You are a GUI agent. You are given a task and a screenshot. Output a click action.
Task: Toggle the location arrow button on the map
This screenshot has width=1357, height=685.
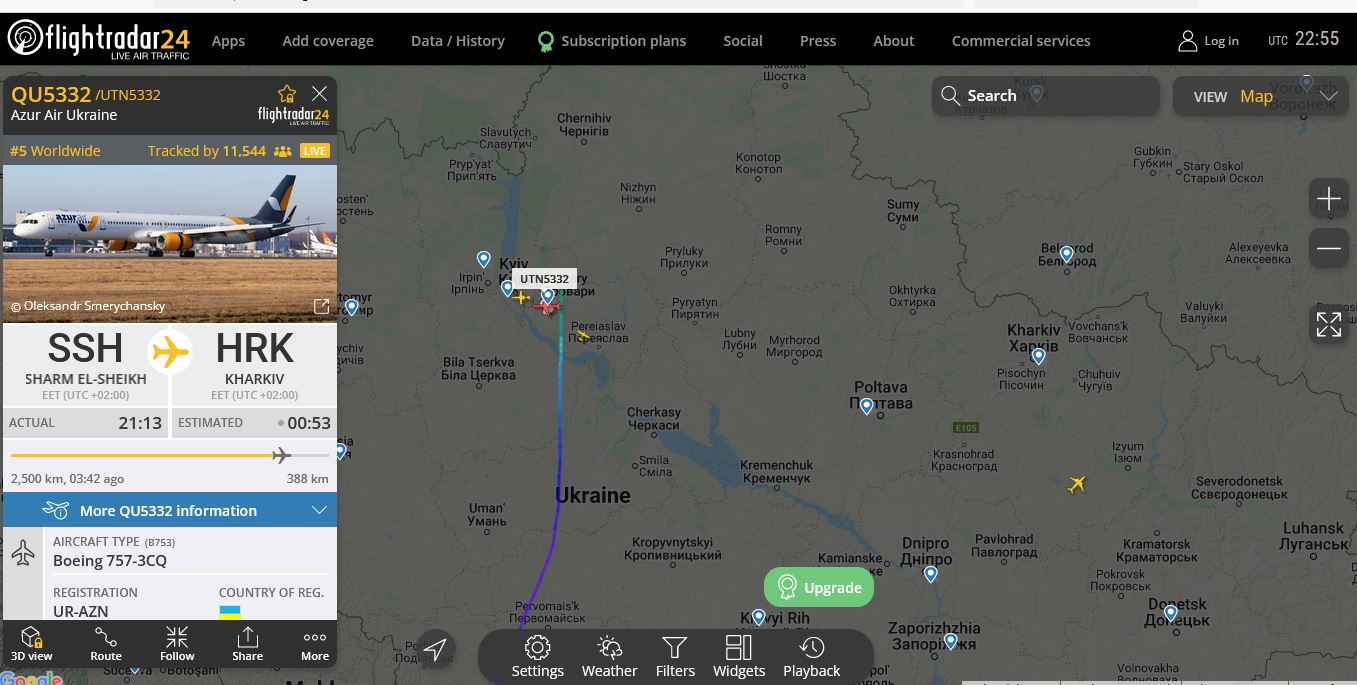coord(435,650)
